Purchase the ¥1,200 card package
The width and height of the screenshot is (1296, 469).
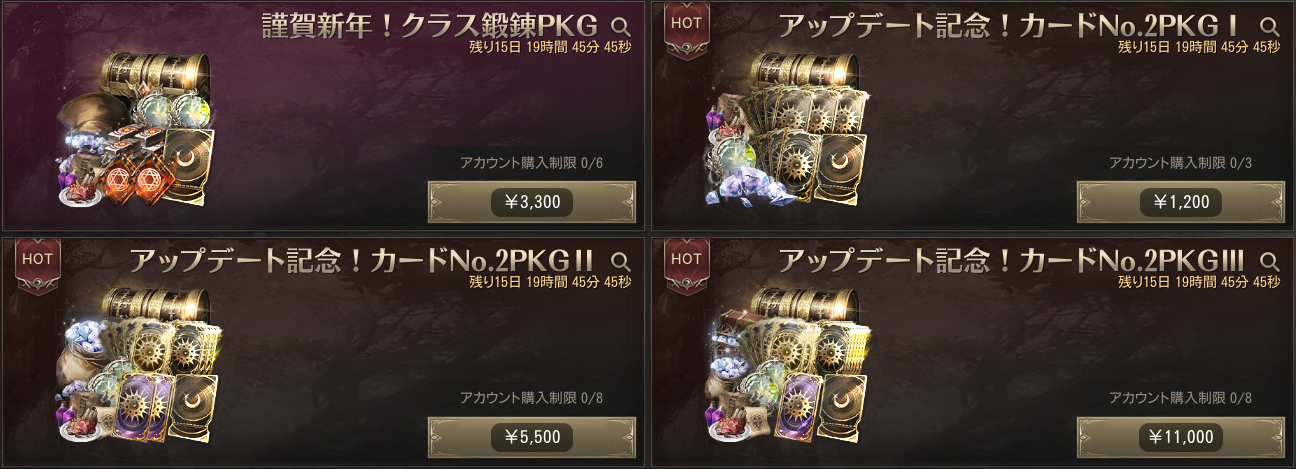pos(1181,202)
